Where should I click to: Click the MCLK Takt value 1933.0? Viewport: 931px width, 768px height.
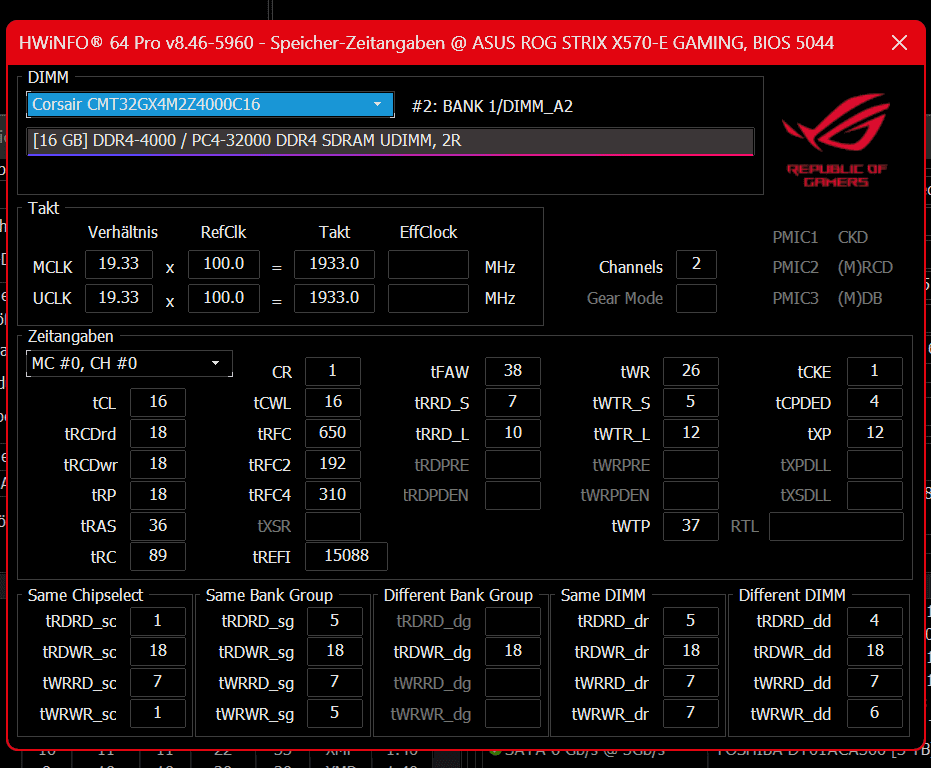[334, 264]
